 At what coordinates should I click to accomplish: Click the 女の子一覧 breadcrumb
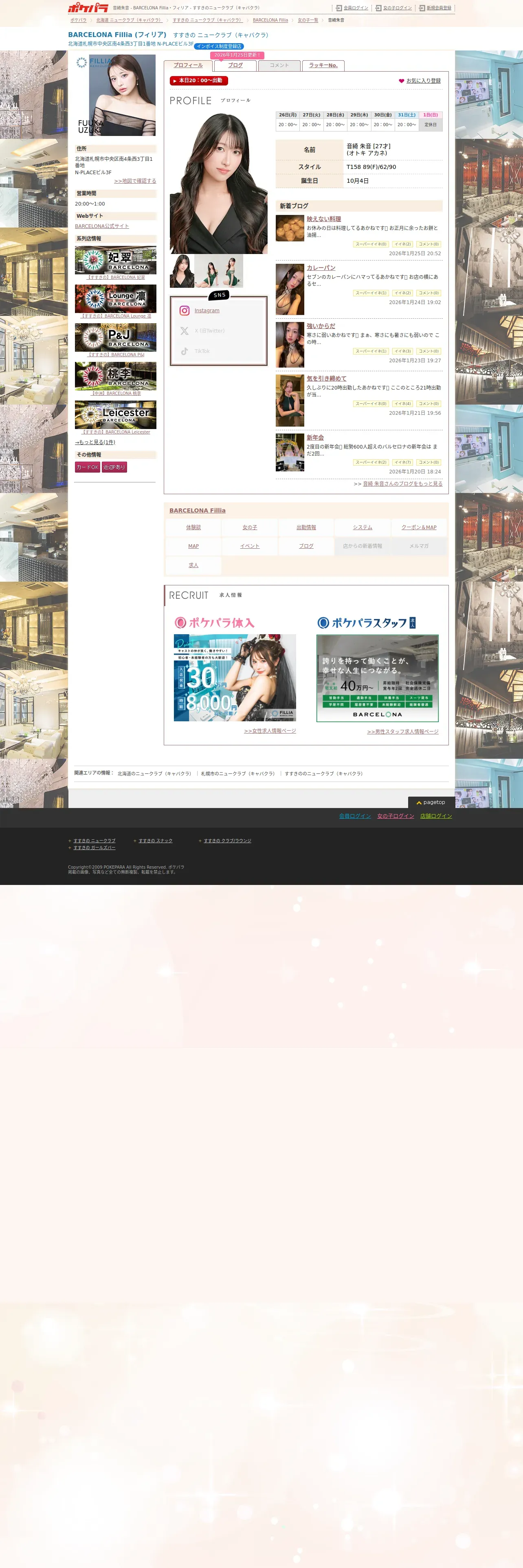tap(308, 20)
